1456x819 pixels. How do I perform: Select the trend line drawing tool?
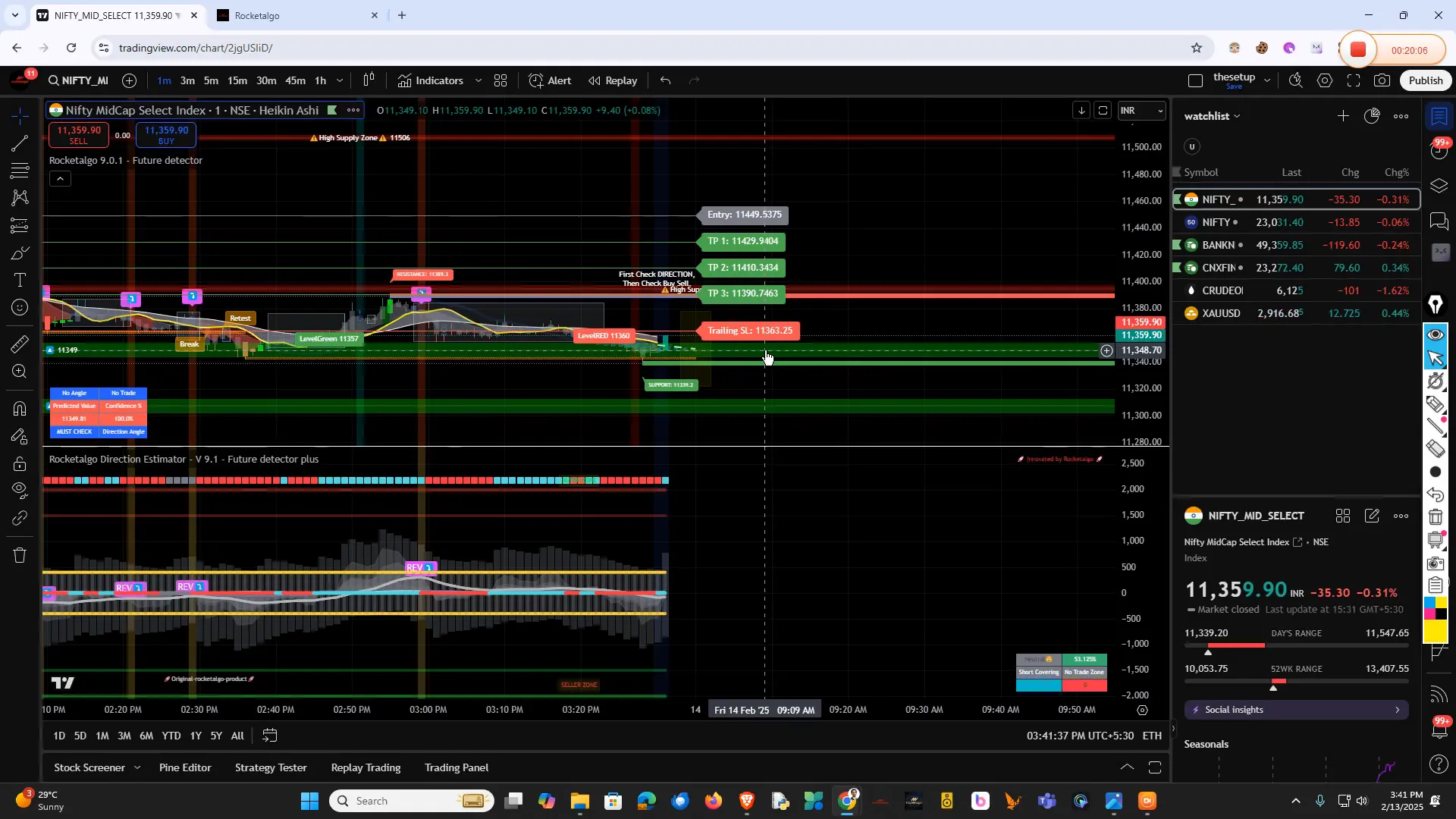tap(19, 144)
